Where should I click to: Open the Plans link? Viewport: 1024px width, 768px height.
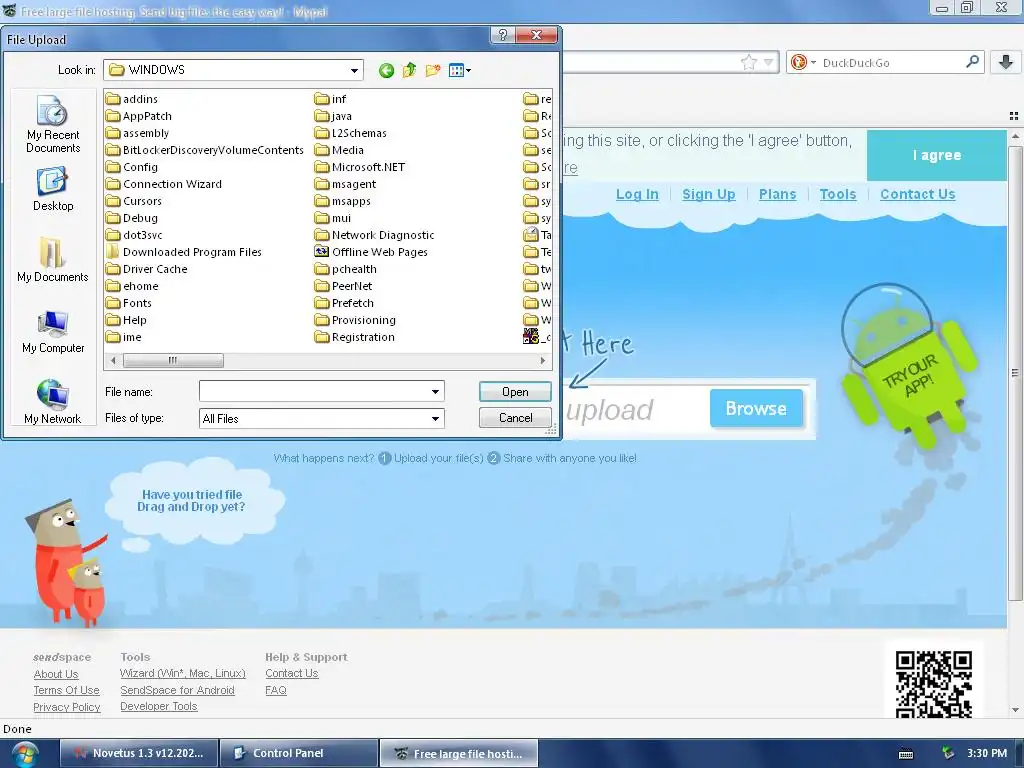(777, 194)
